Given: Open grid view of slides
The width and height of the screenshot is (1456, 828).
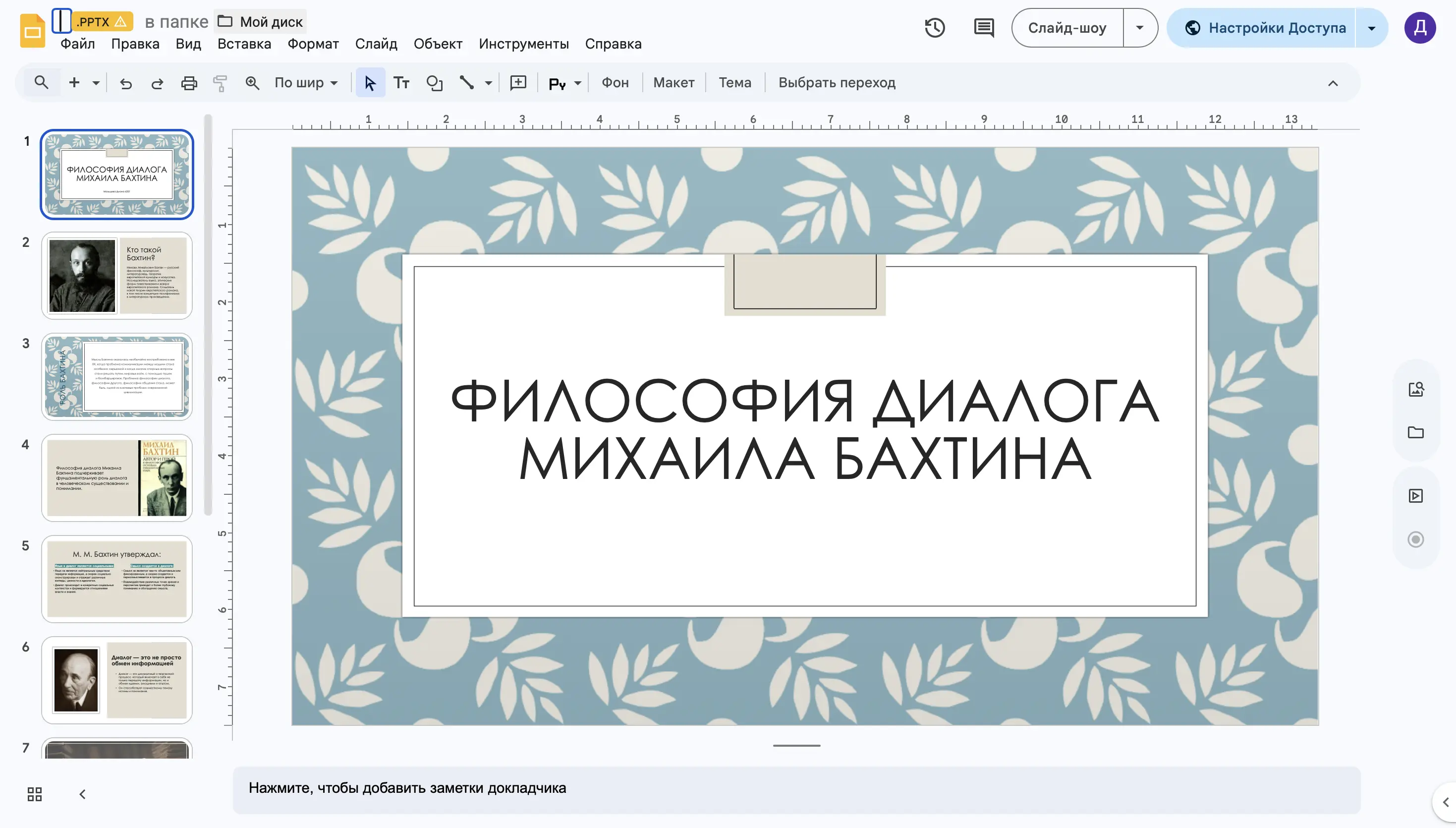Looking at the screenshot, I should tap(34, 793).
